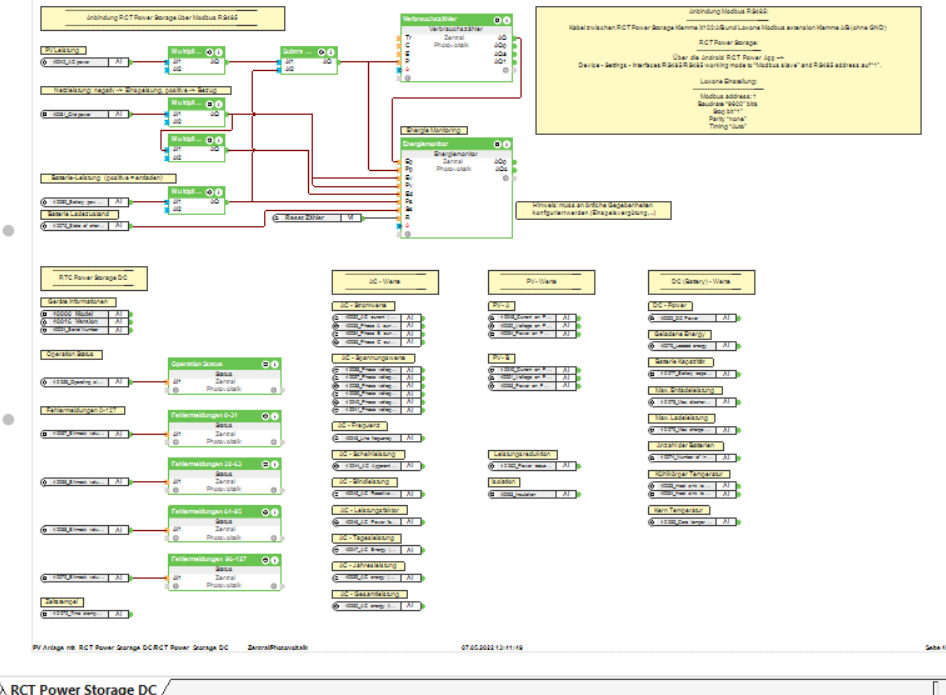Select the Fehlermeldungen 0-127 note label
Viewport: 946px width, 695px height.
click(x=83, y=411)
